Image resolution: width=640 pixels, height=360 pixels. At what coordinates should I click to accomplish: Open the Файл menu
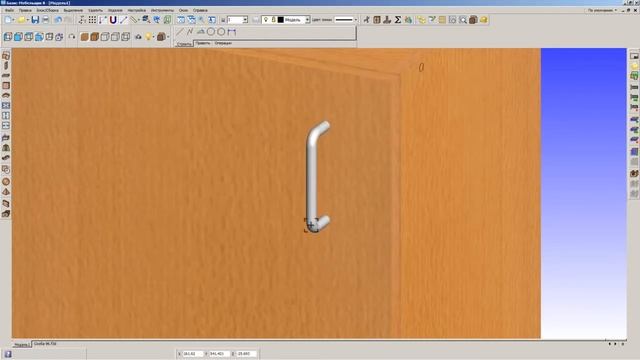(x=9, y=10)
